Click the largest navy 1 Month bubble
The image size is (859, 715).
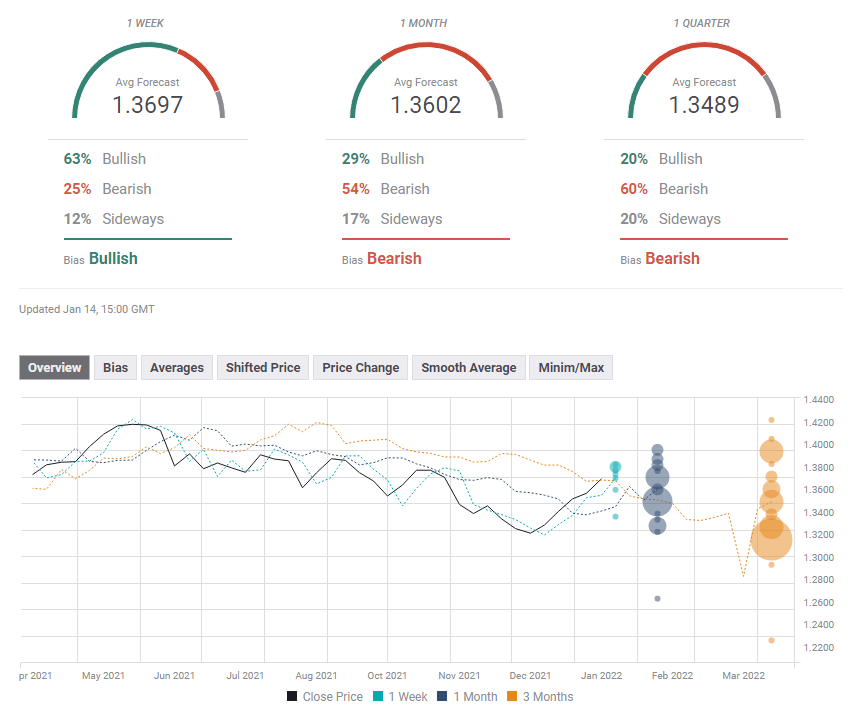(x=657, y=501)
